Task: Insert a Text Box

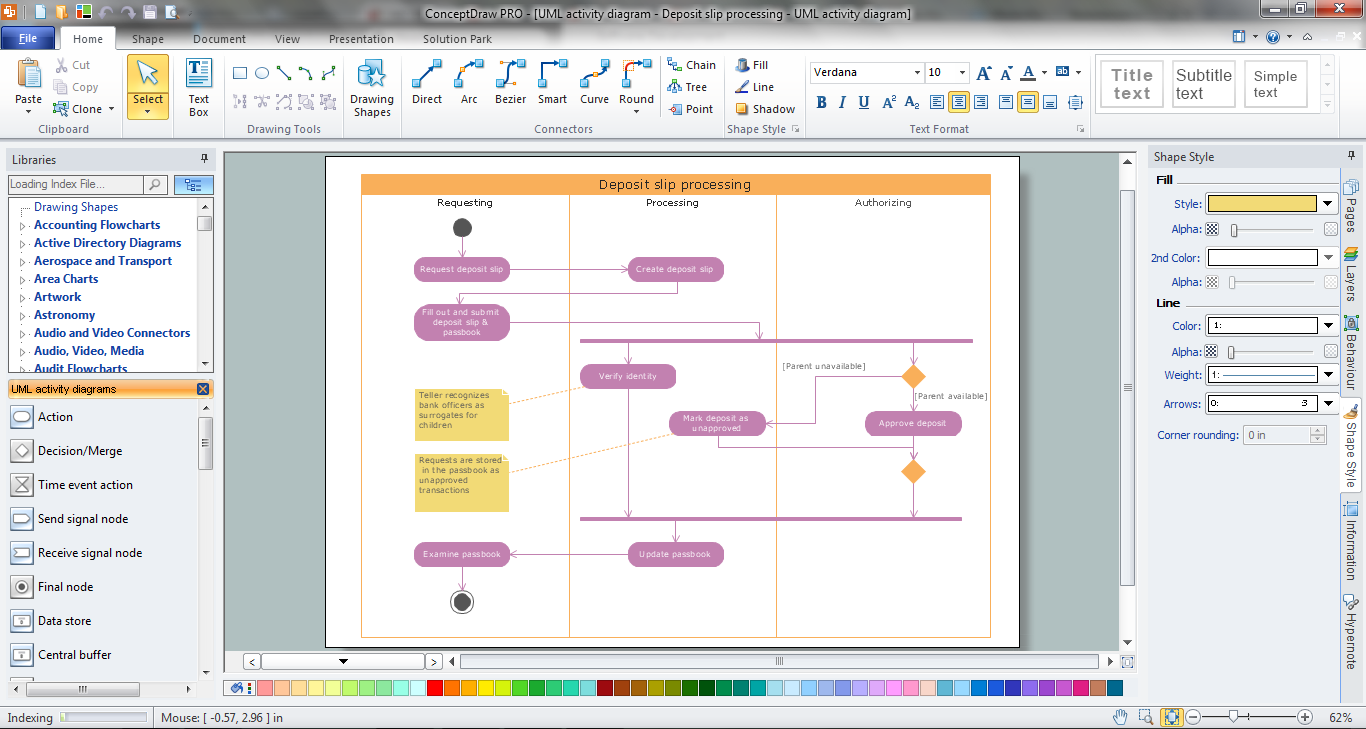Action: click(199, 88)
